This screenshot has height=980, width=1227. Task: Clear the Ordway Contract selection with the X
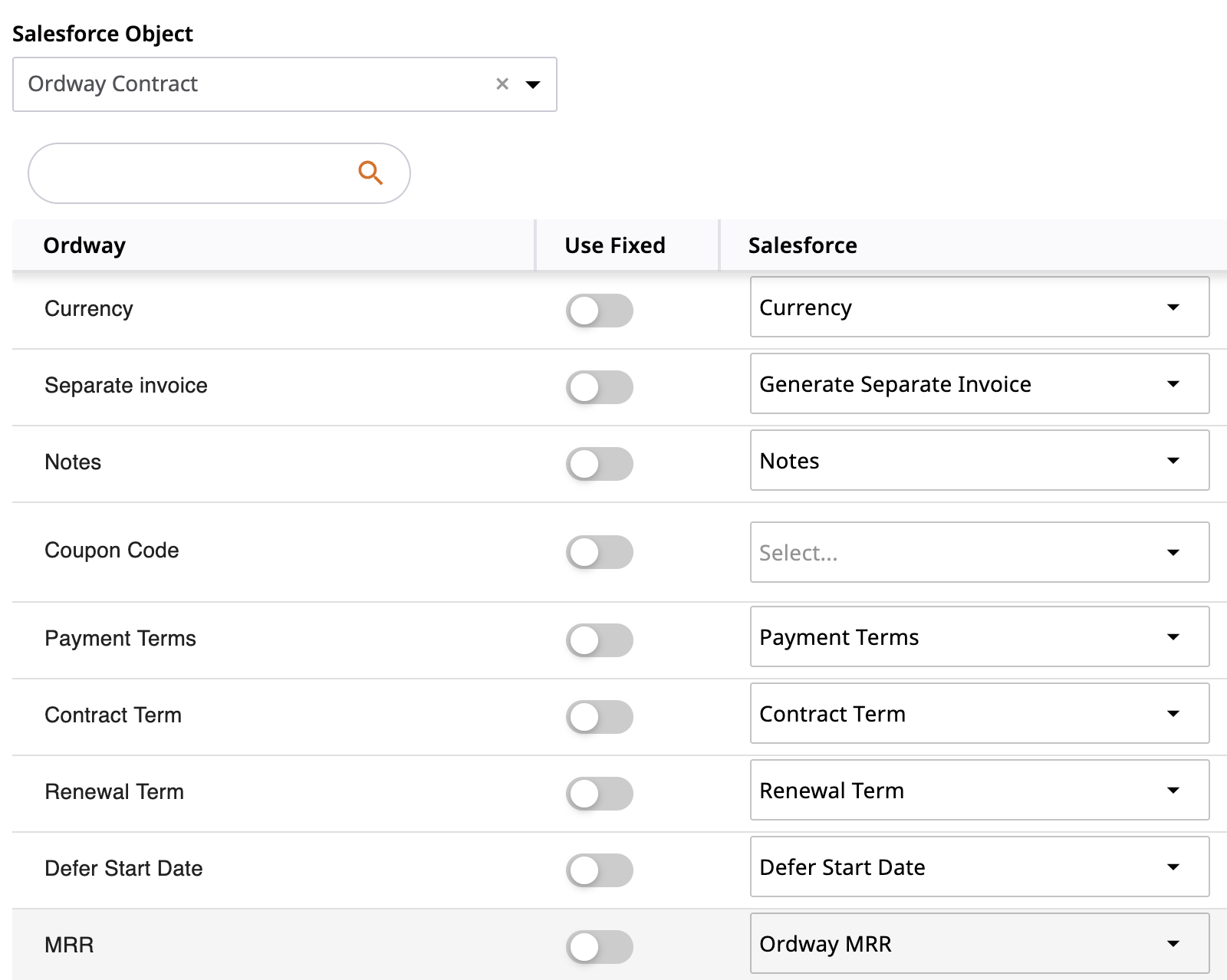pyautogui.click(x=502, y=84)
